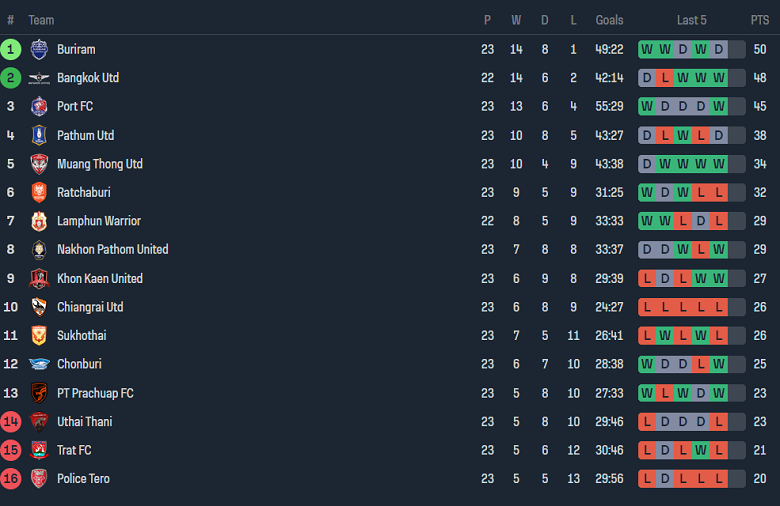Click the Bangkok Utd club logo
Viewport: 780px width, 506px height.
tap(39, 78)
